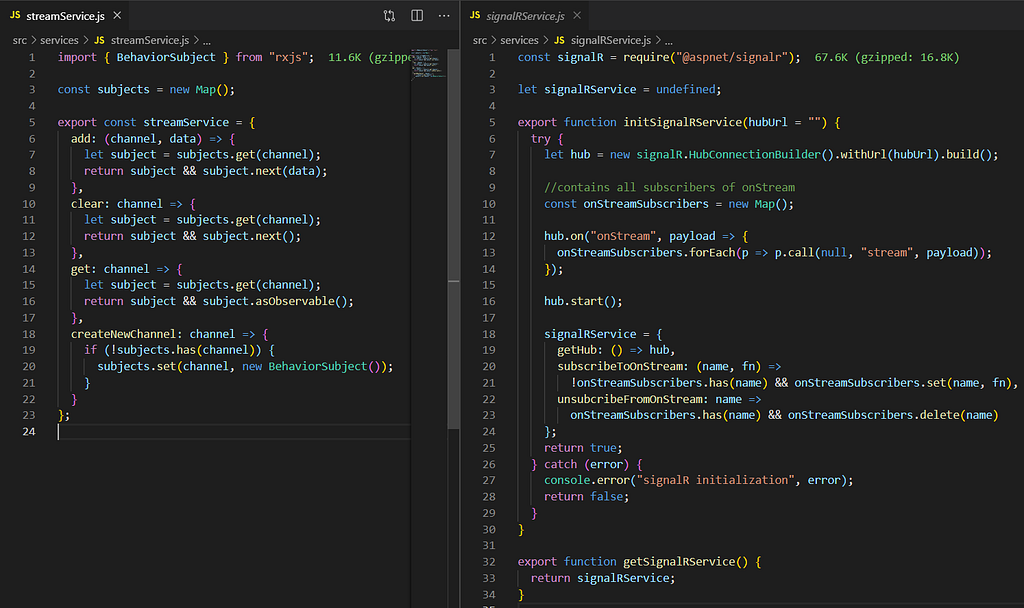Click "11.6K (gzipped" import cost text

tap(369, 57)
